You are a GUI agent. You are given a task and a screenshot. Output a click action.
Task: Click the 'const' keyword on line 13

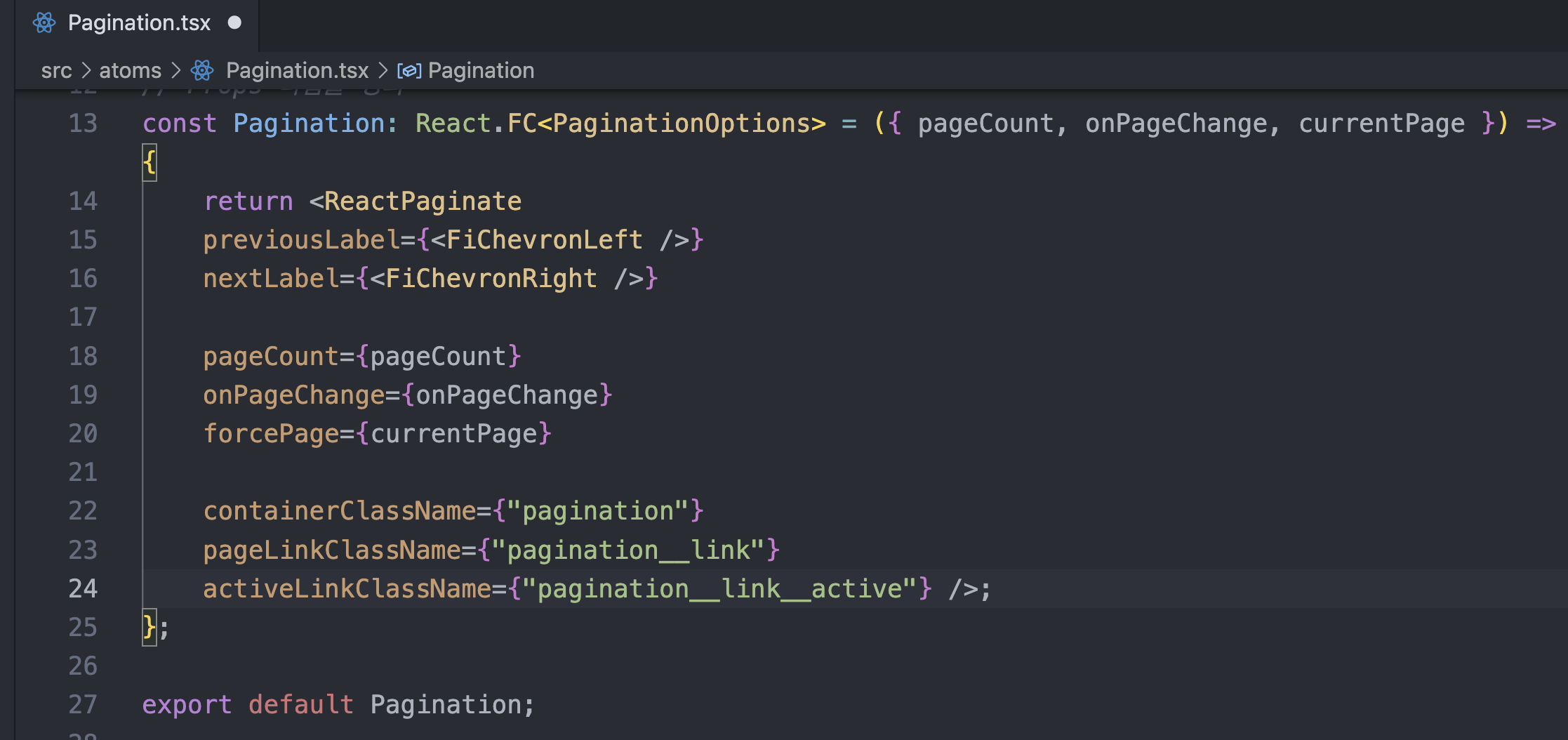click(x=180, y=124)
